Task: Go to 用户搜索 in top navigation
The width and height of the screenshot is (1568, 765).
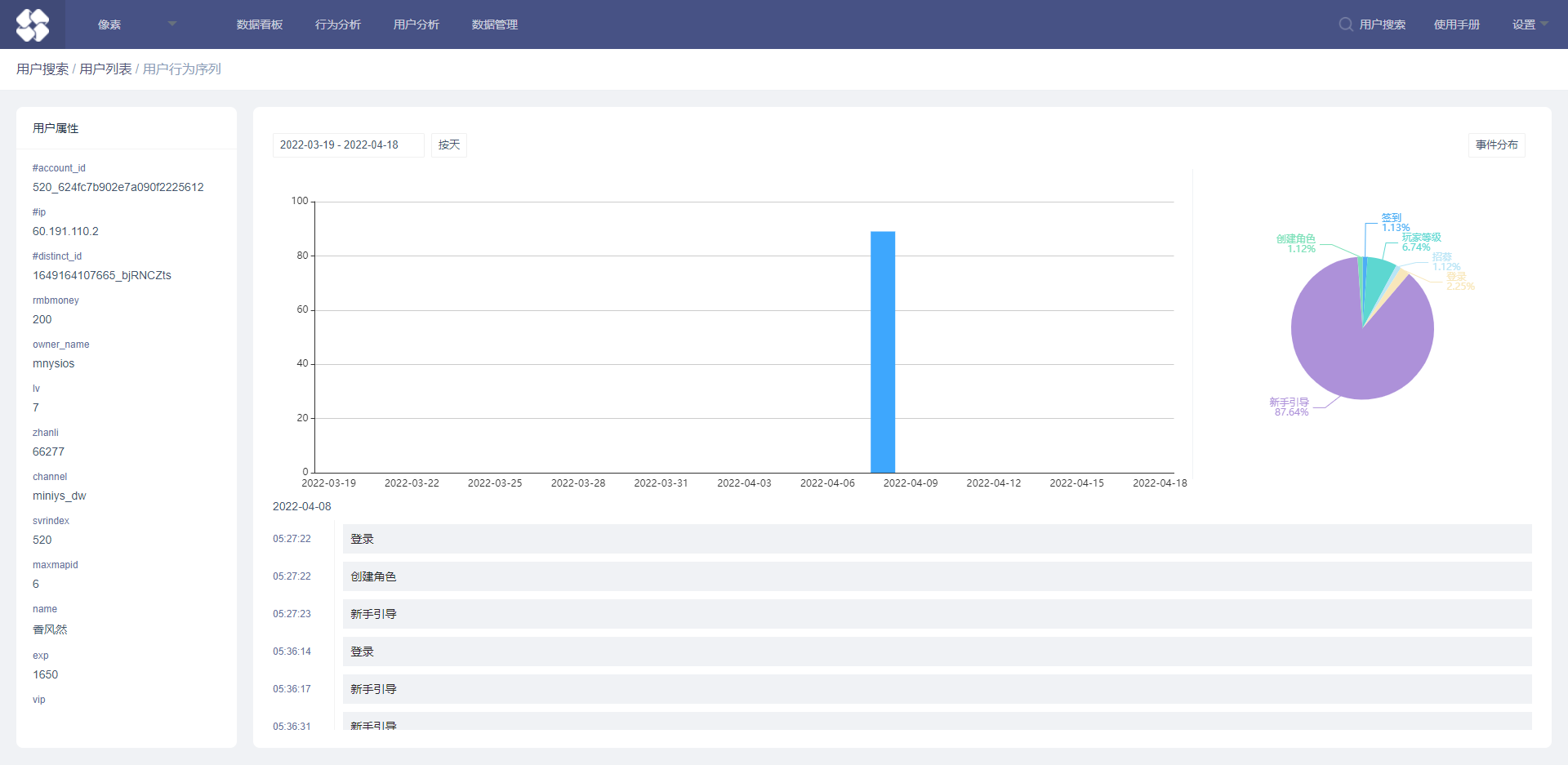Action: pyautogui.click(x=1383, y=24)
